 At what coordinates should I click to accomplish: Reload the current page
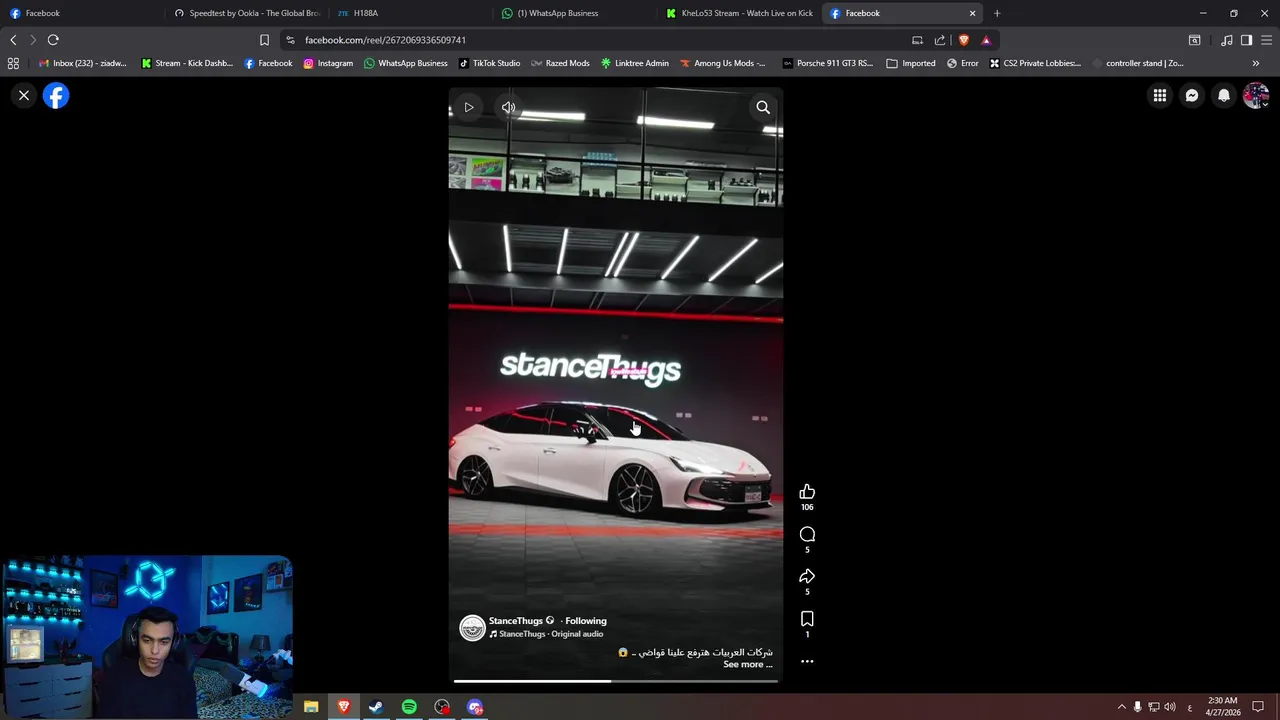click(x=53, y=40)
